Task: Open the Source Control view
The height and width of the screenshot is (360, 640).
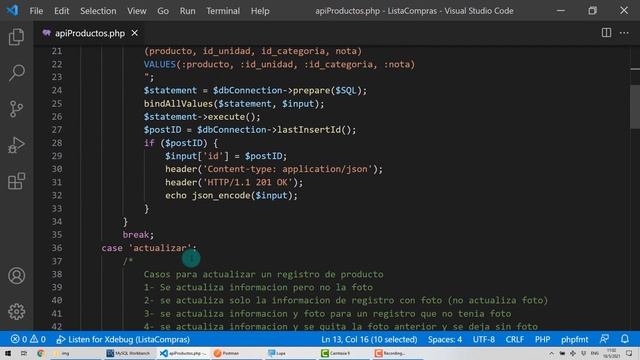Action: pyautogui.click(x=16, y=109)
